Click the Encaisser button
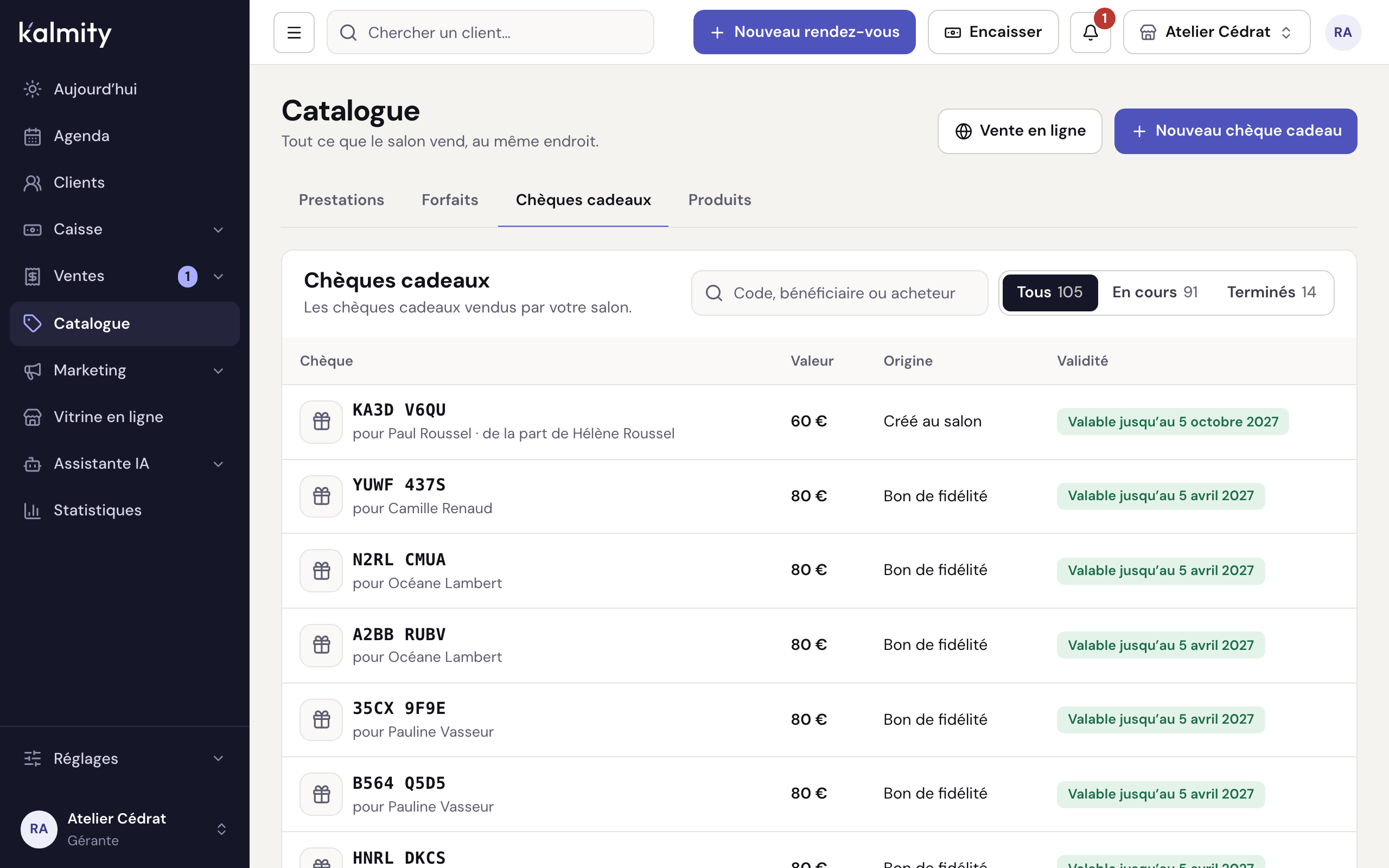Viewport: 1389px width, 868px height. [993, 32]
